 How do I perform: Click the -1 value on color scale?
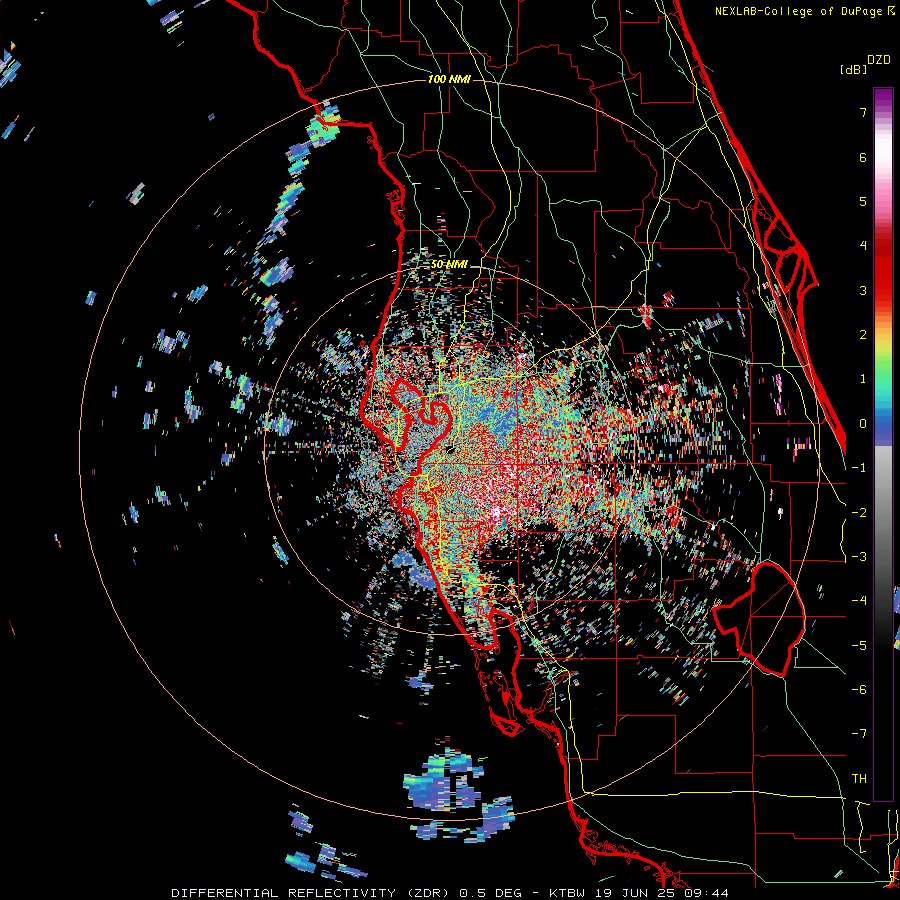pos(859,468)
